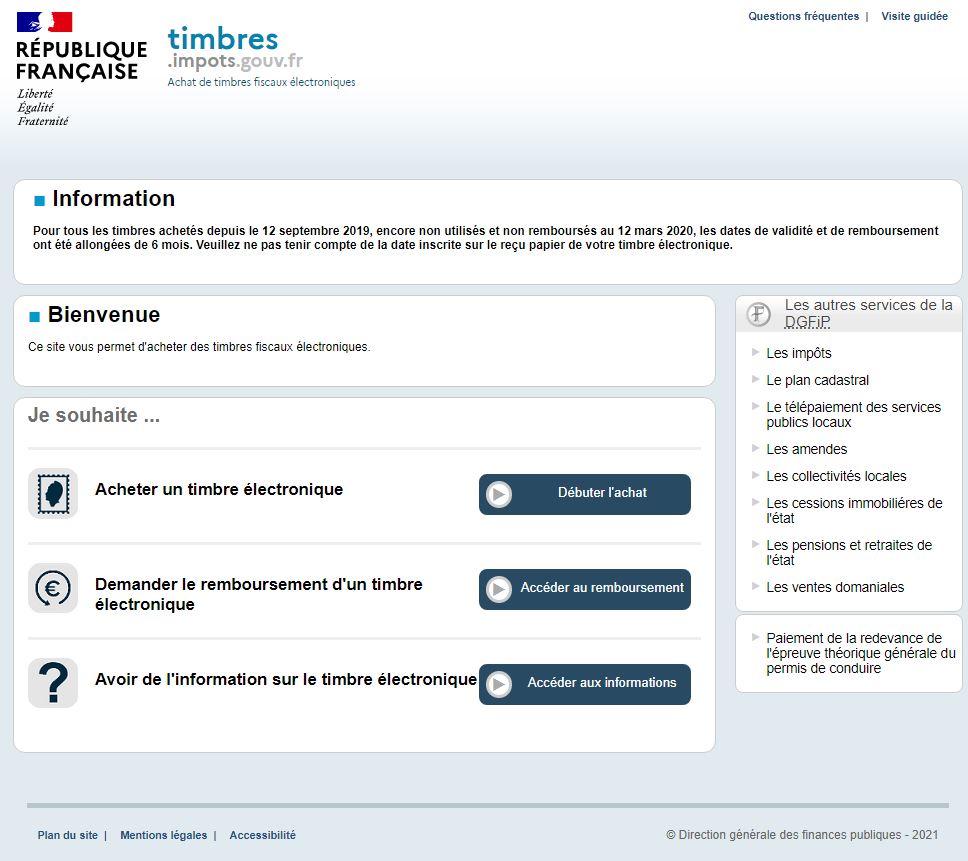Open the Les amendes link
The image size is (968, 861).
(x=806, y=449)
